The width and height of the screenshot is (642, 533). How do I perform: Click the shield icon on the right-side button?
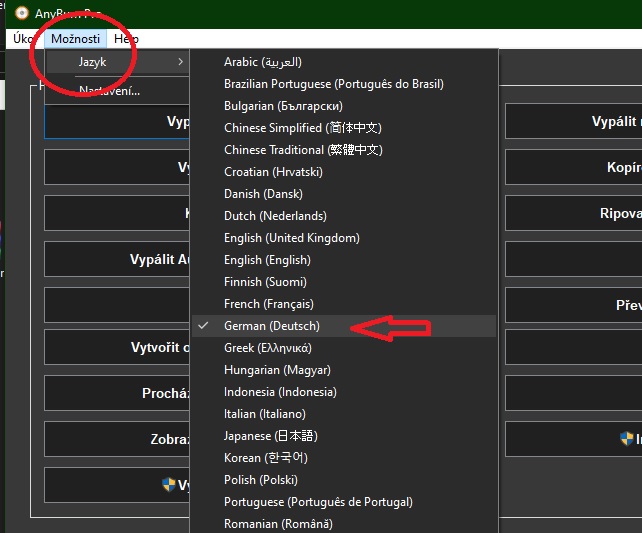coord(627,438)
